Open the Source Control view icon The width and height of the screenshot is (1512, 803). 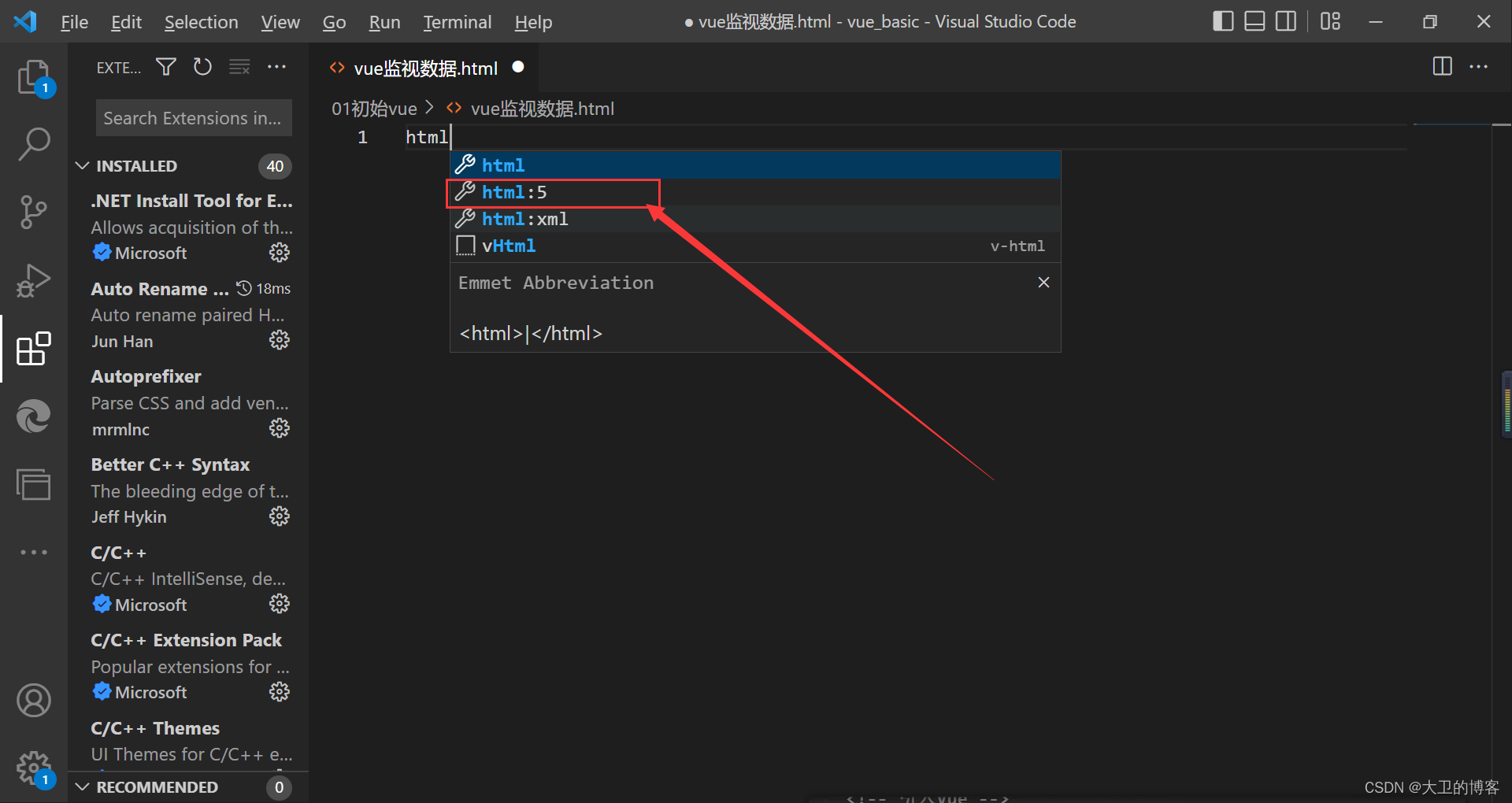[34, 213]
